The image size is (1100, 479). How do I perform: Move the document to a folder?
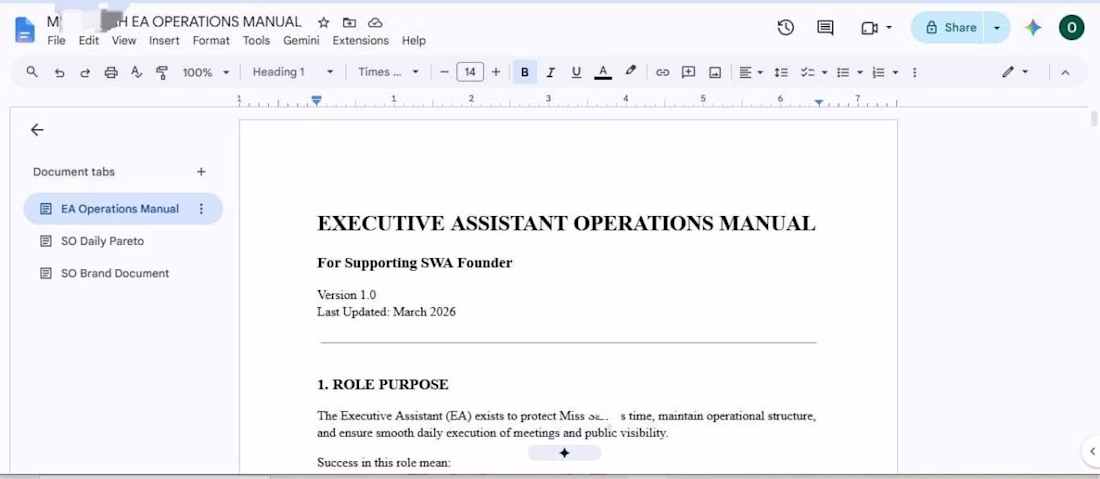(x=349, y=22)
